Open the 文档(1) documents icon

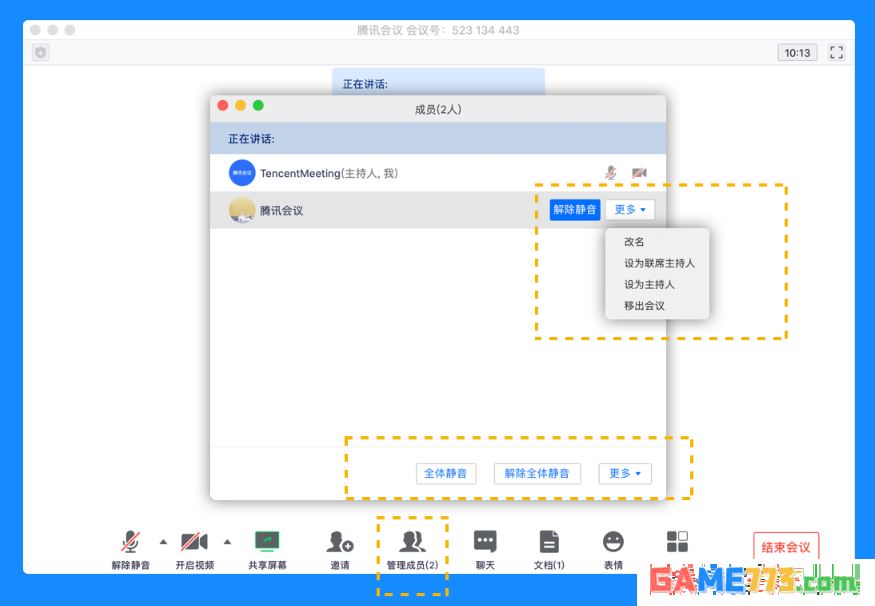[549, 542]
